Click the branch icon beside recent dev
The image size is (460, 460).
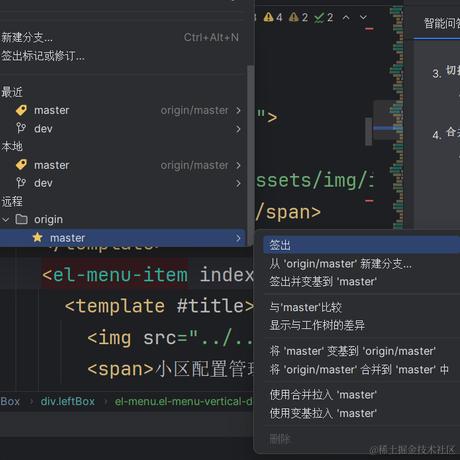pyautogui.click(x=21, y=128)
